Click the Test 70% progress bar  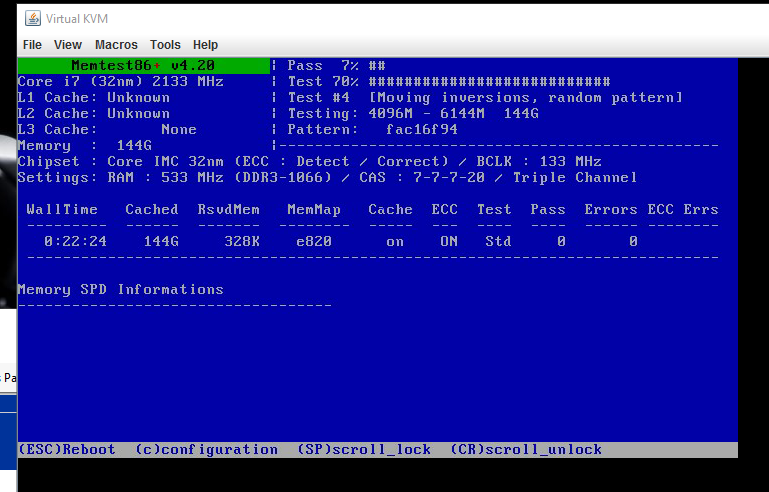click(x=489, y=81)
